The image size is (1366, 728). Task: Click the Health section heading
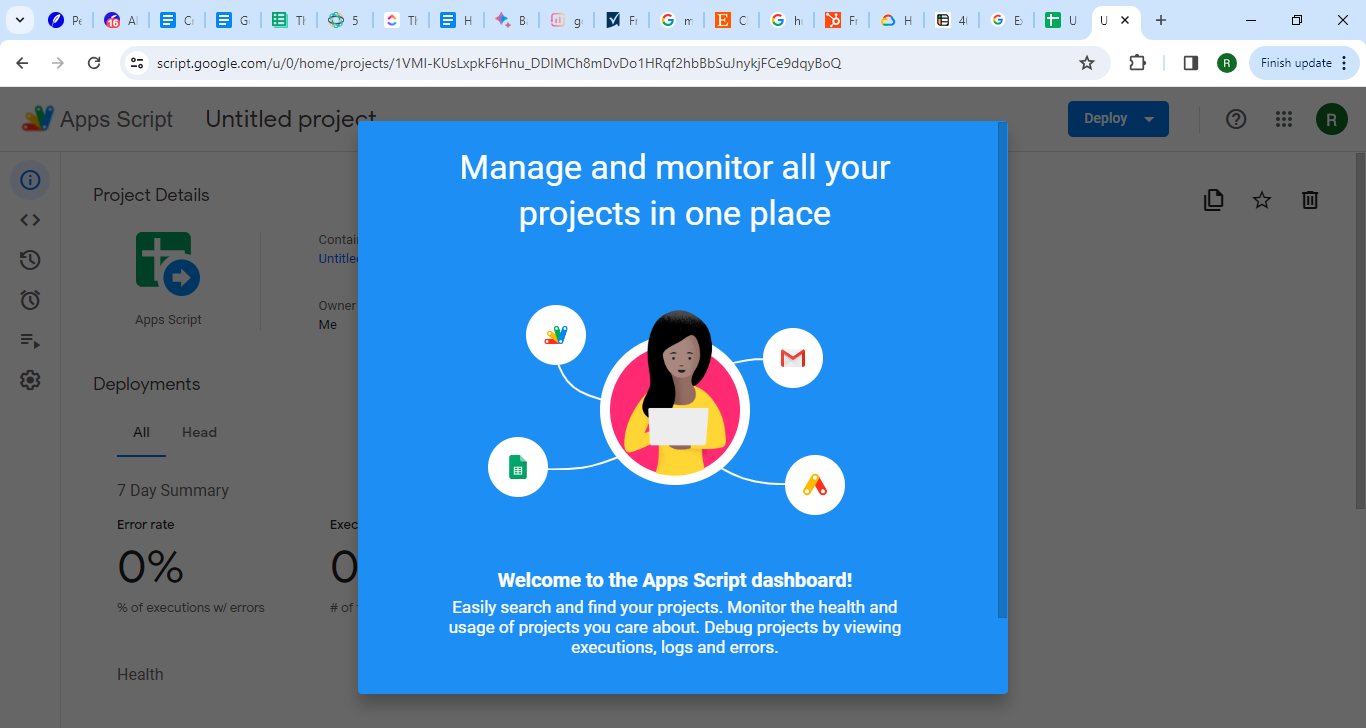pos(140,674)
